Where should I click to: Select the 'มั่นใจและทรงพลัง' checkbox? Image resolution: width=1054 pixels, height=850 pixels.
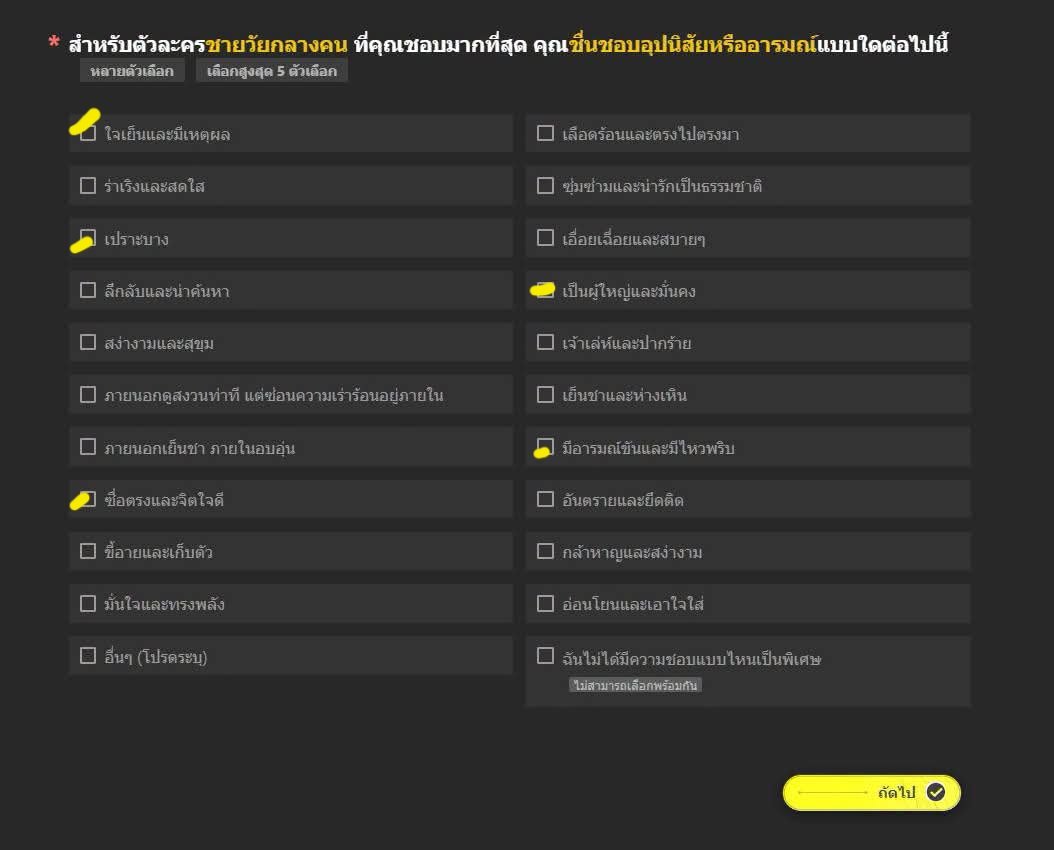(88, 603)
